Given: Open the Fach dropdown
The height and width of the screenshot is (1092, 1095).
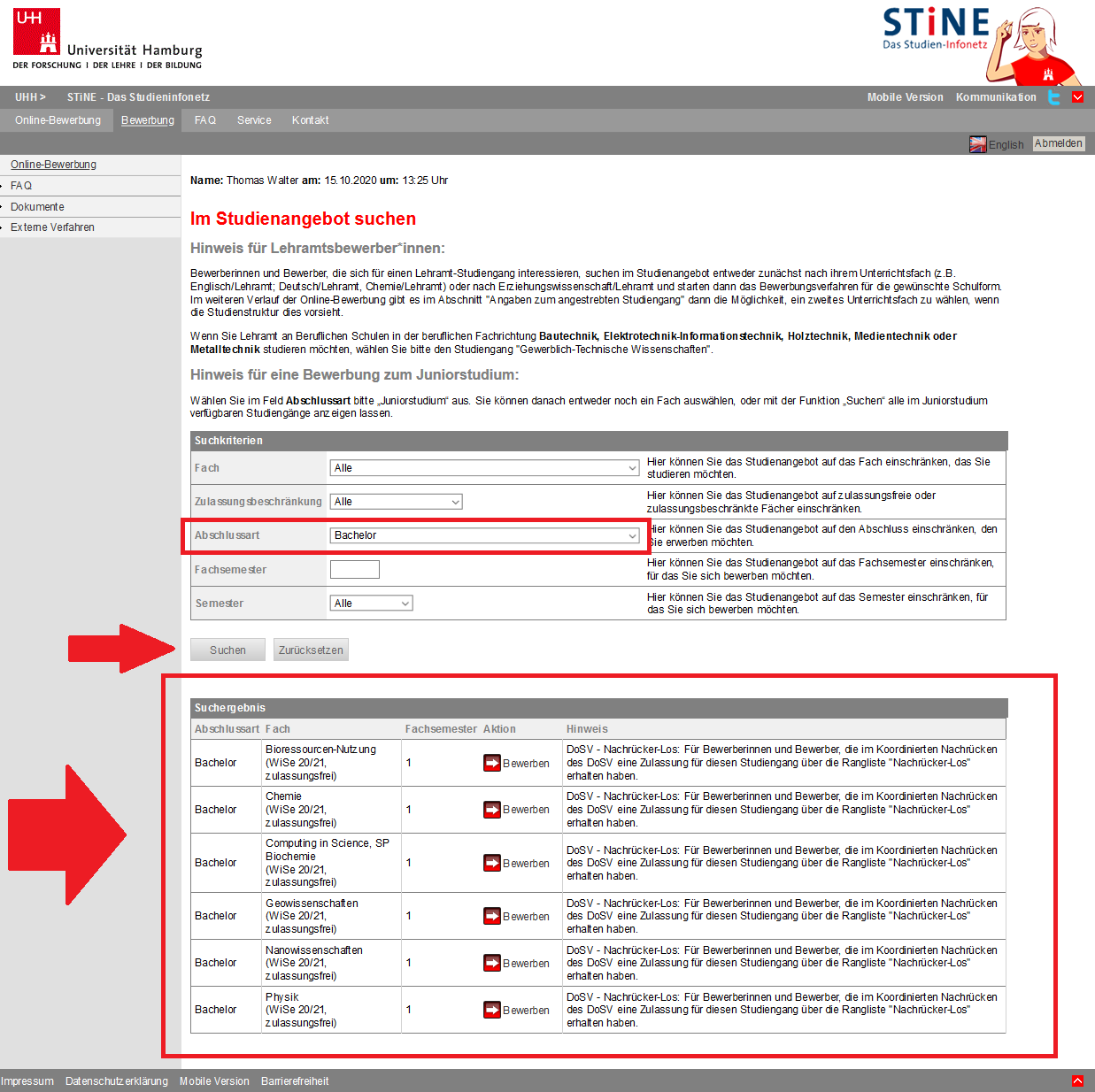Looking at the screenshot, I should pos(484,468).
